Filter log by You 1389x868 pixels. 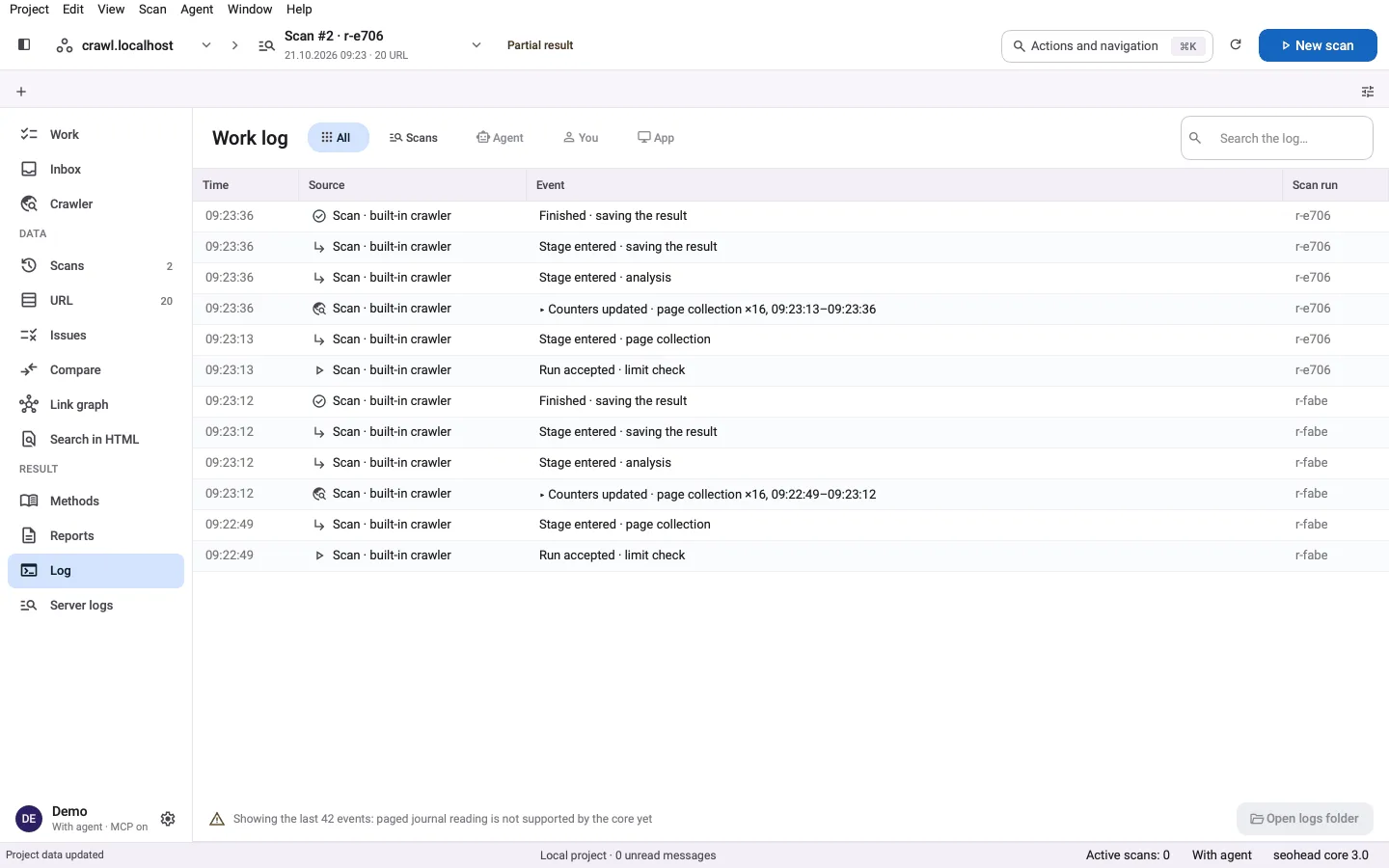click(x=581, y=138)
